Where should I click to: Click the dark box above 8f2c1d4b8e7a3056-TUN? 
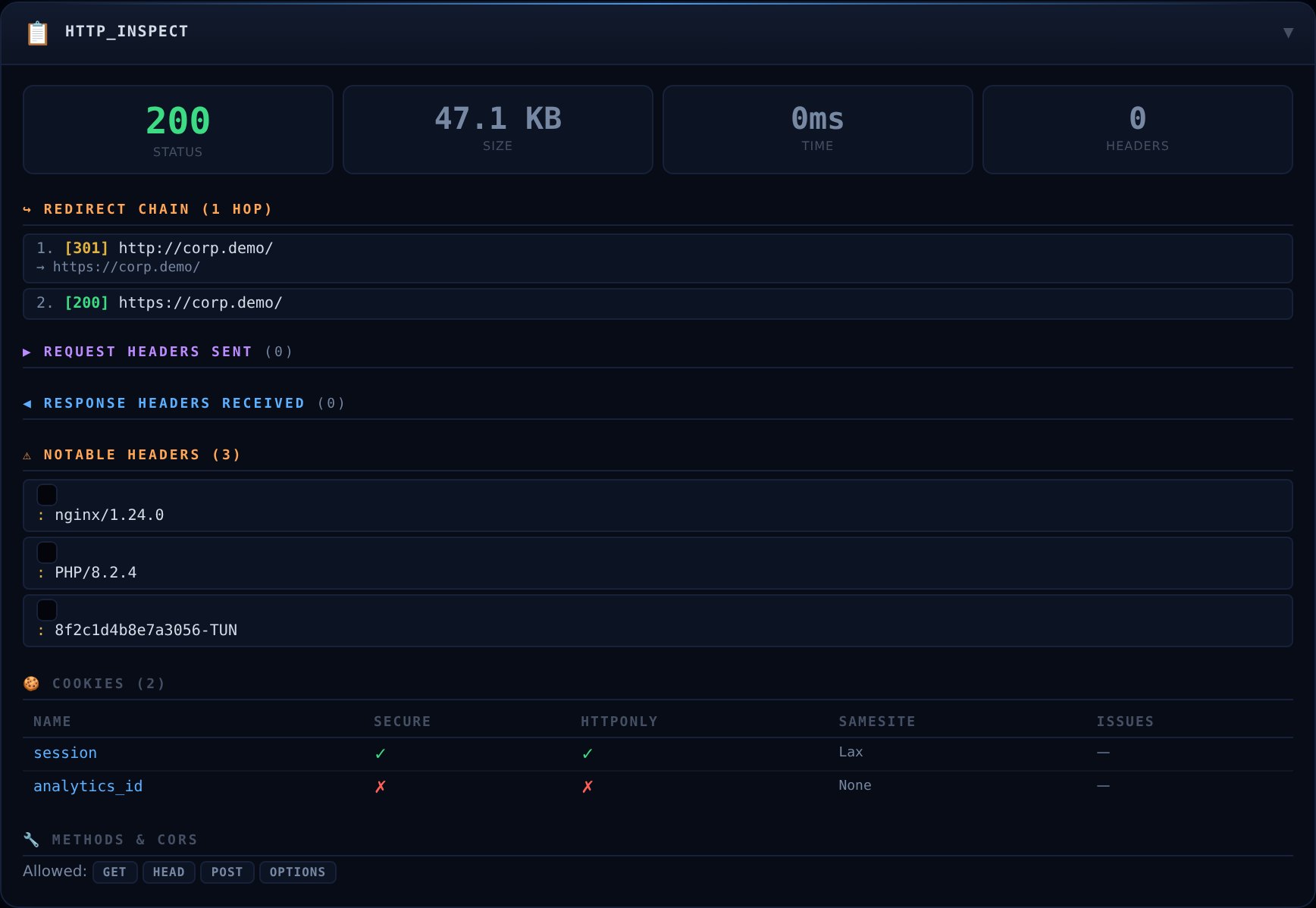coord(47,610)
